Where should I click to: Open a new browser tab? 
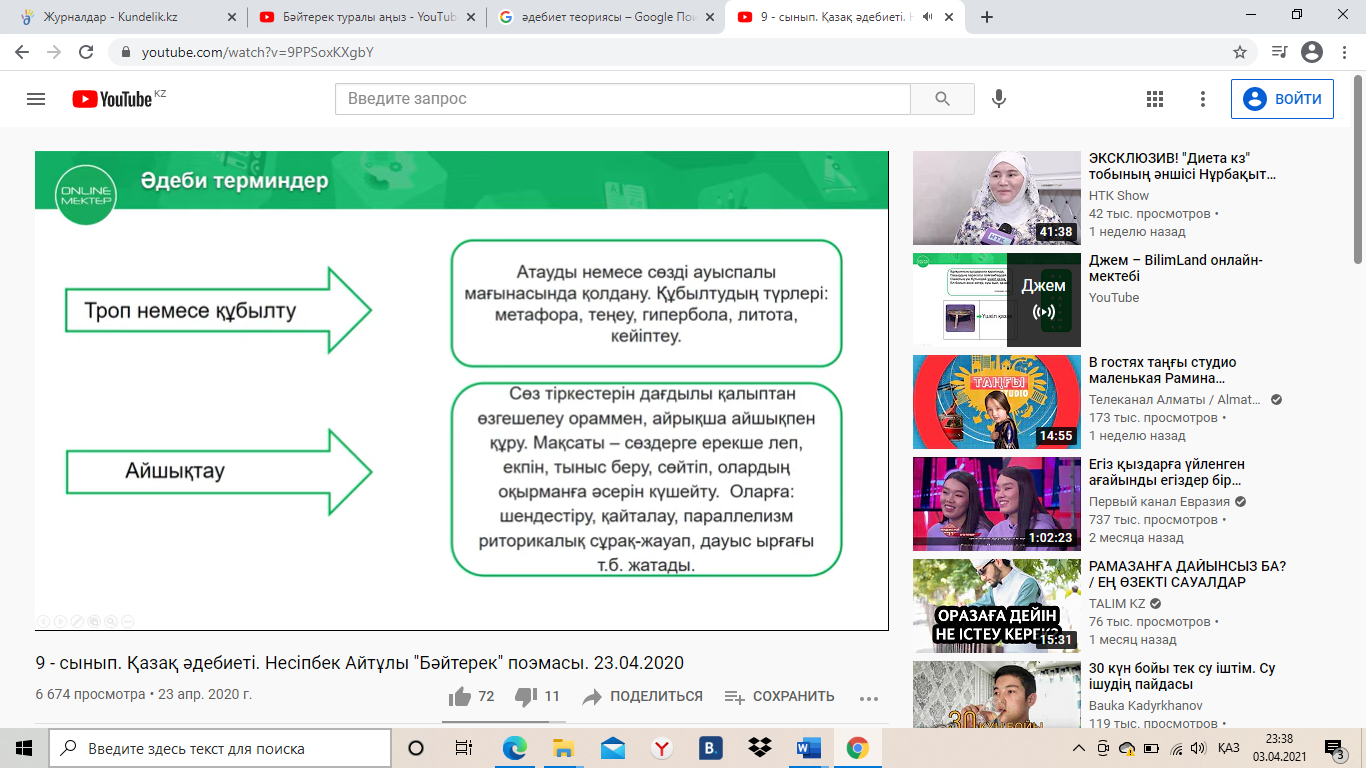click(987, 17)
